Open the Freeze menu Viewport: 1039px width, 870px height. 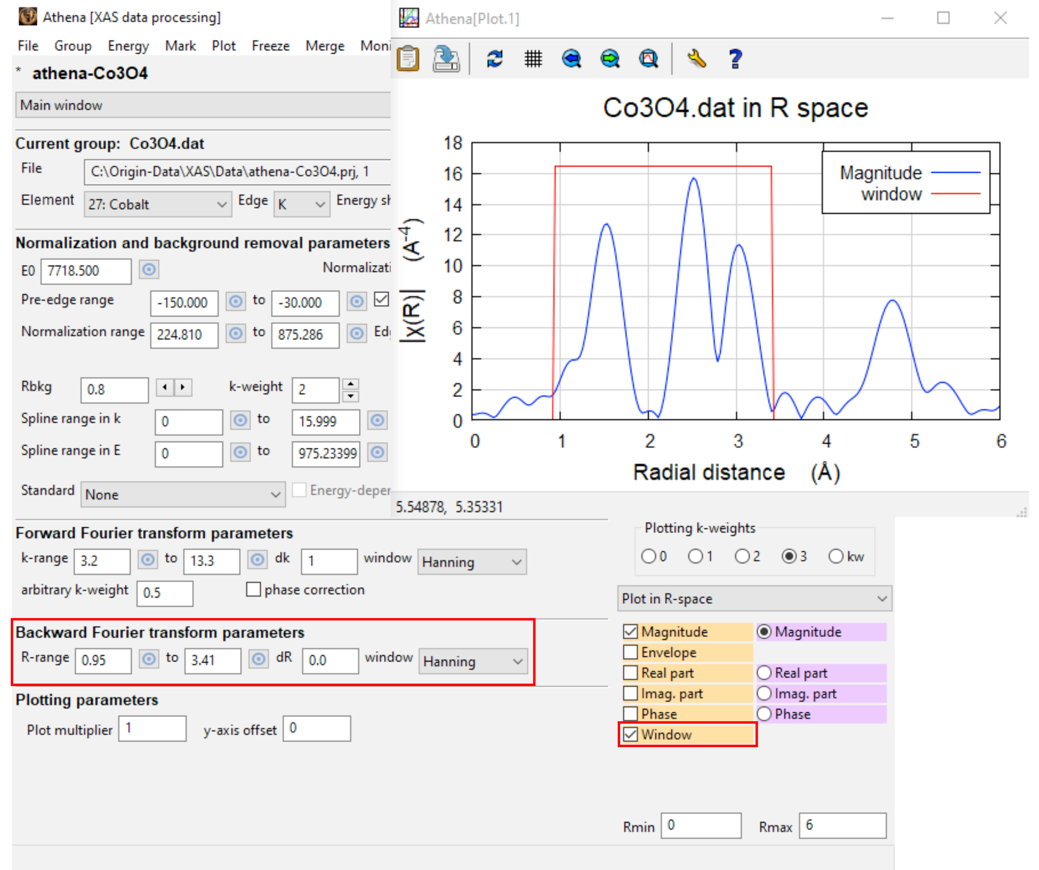point(270,46)
